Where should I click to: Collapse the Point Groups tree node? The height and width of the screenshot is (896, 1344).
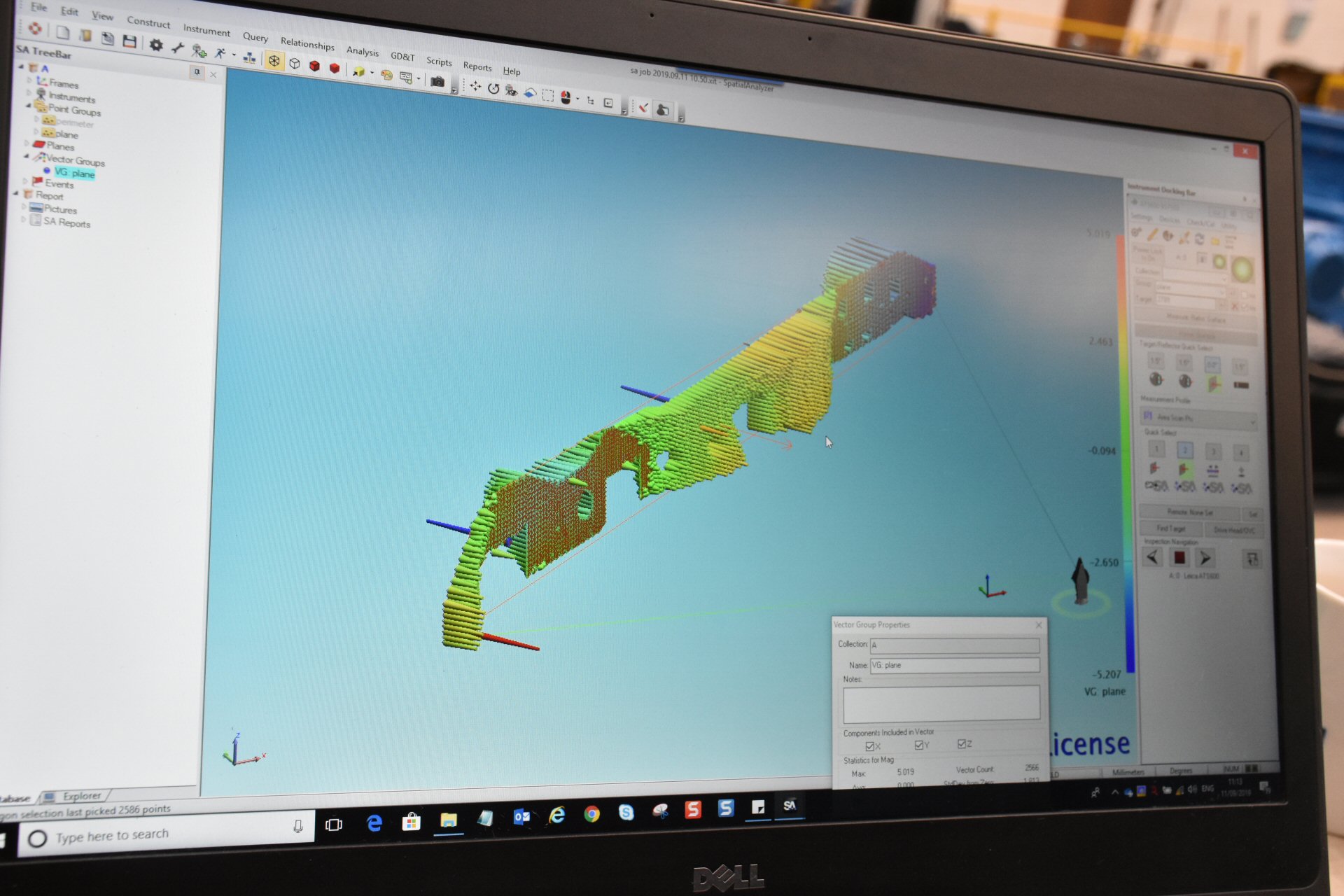pyautogui.click(x=29, y=106)
